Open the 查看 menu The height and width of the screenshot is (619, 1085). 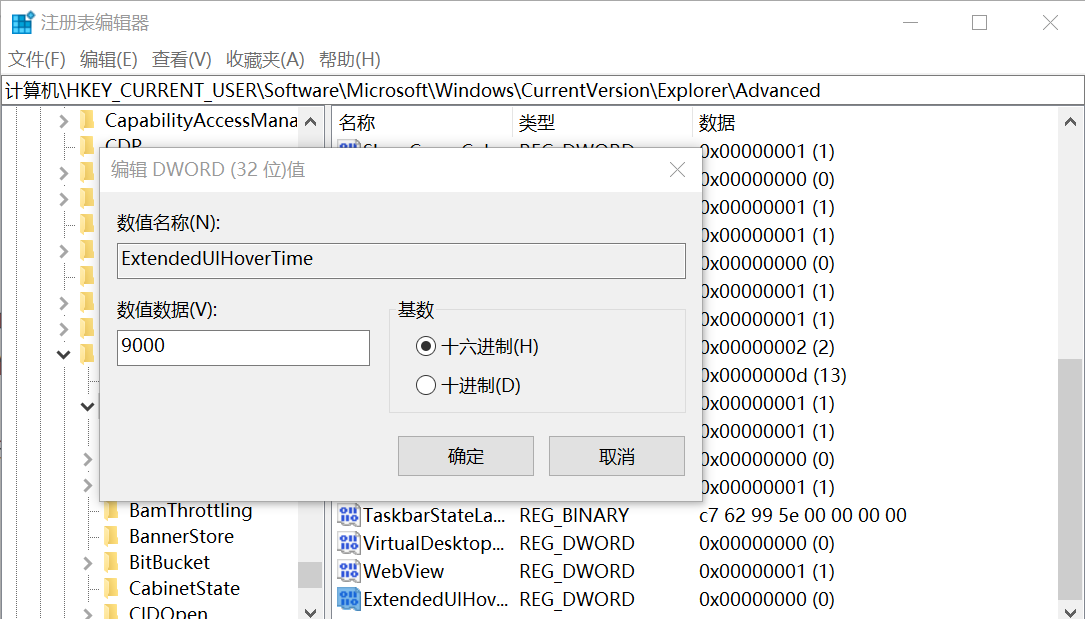(180, 59)
